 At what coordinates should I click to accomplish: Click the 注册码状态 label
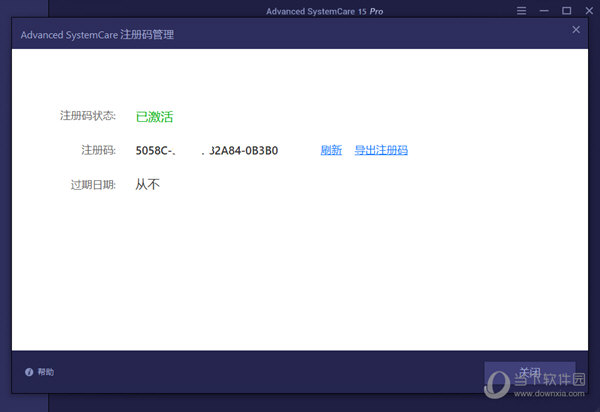pos(88,116)
